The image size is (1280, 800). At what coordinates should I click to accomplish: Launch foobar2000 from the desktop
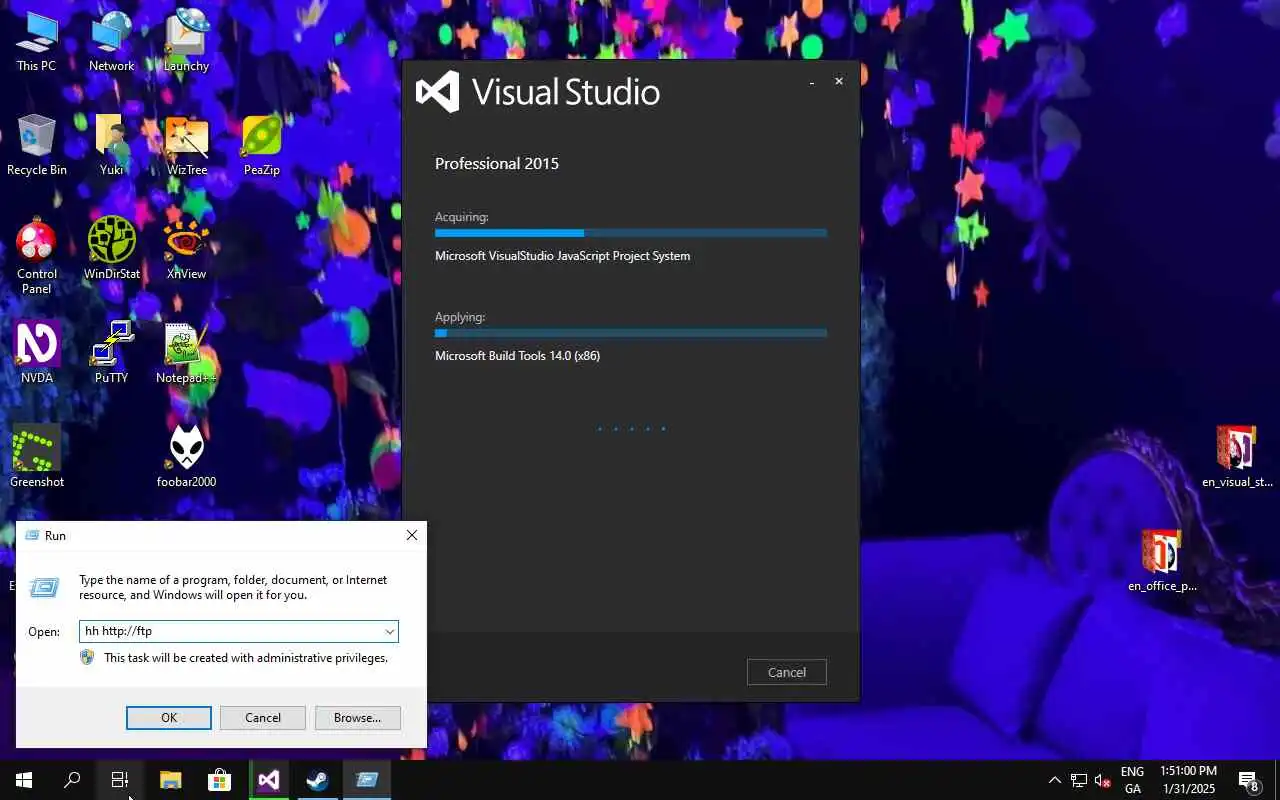186,458
